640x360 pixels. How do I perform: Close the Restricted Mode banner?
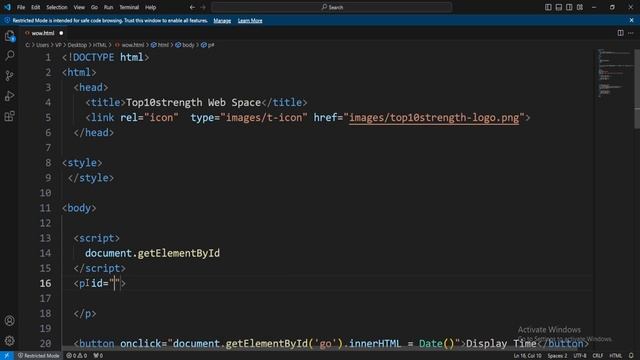point(631,20)
